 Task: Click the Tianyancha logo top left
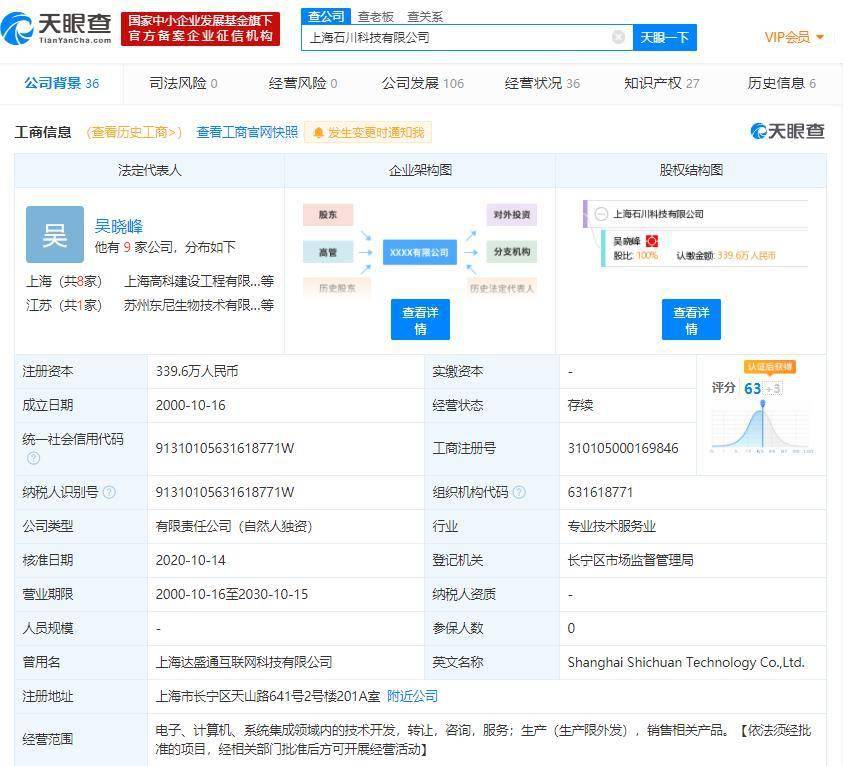tap(57, 26)
